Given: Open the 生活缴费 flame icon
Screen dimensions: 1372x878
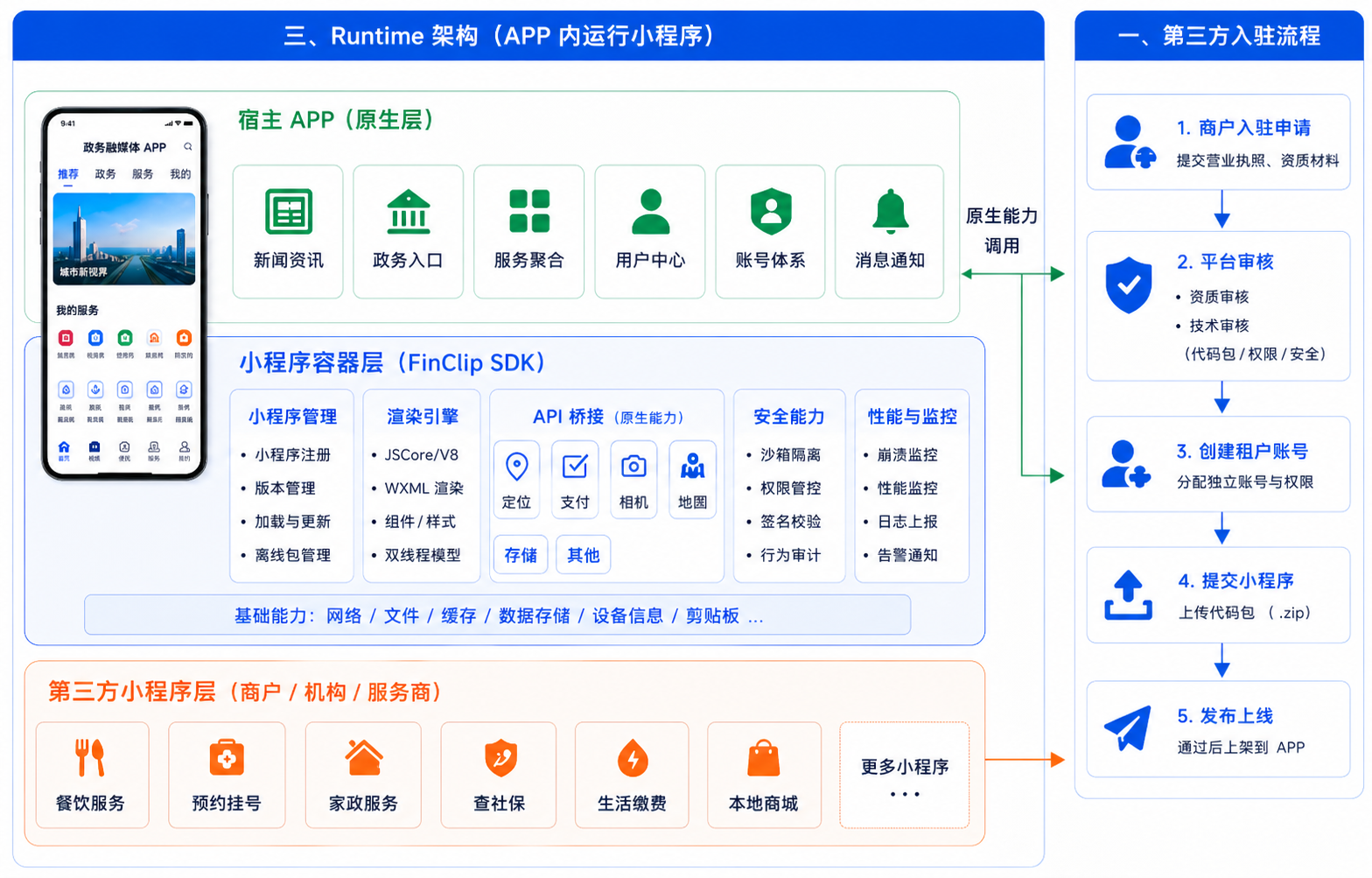Looking at the screenshot, I should [x=632, y=758].
